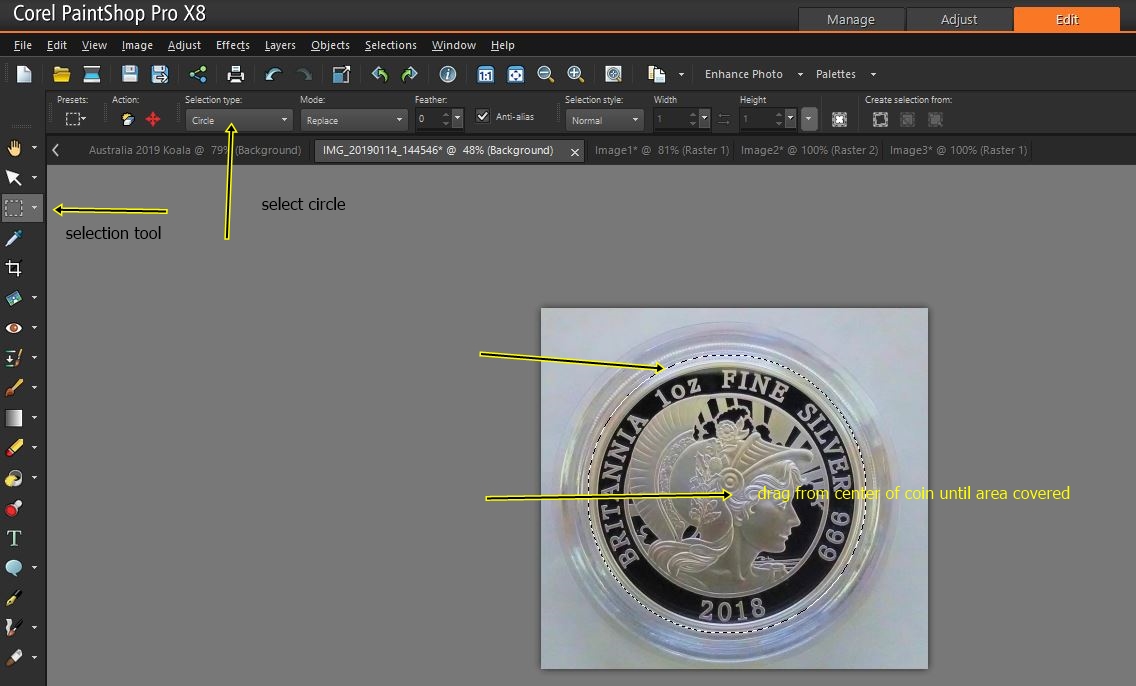1136x686 pixels.
Task: Open the Help menu
Action: point(502,45)
